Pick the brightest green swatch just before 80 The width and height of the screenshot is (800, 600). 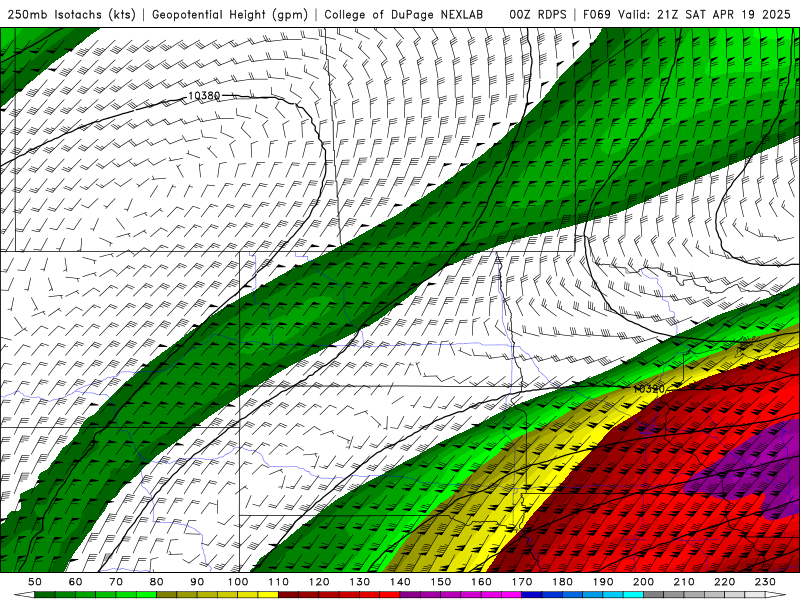pyautogui.click(x=146, y=595)
